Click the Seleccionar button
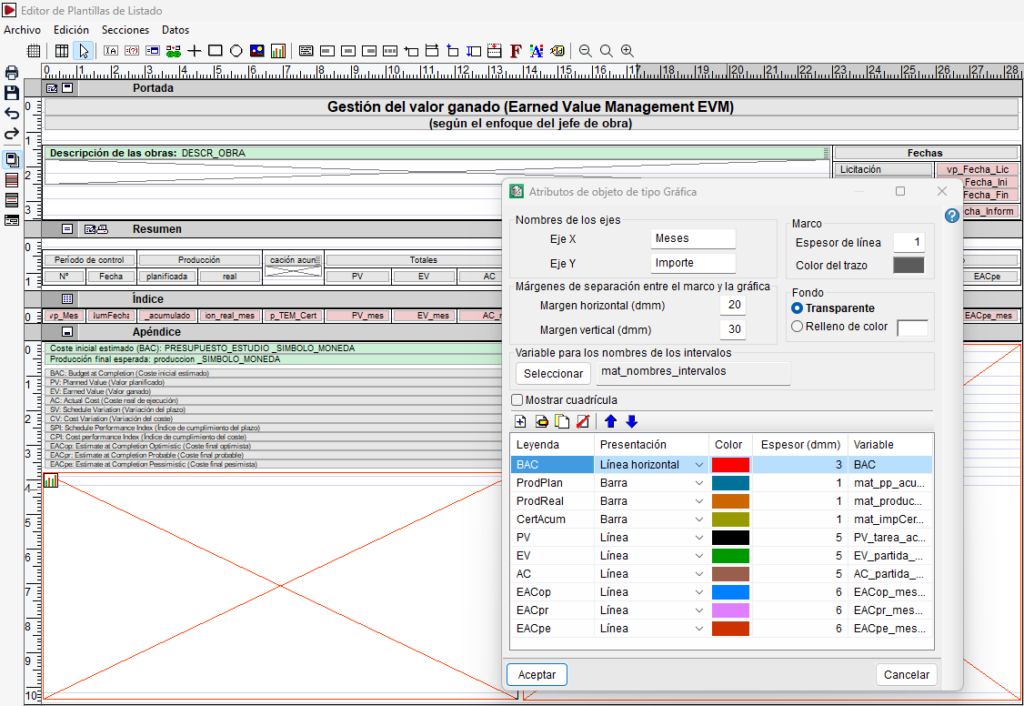 553,374
